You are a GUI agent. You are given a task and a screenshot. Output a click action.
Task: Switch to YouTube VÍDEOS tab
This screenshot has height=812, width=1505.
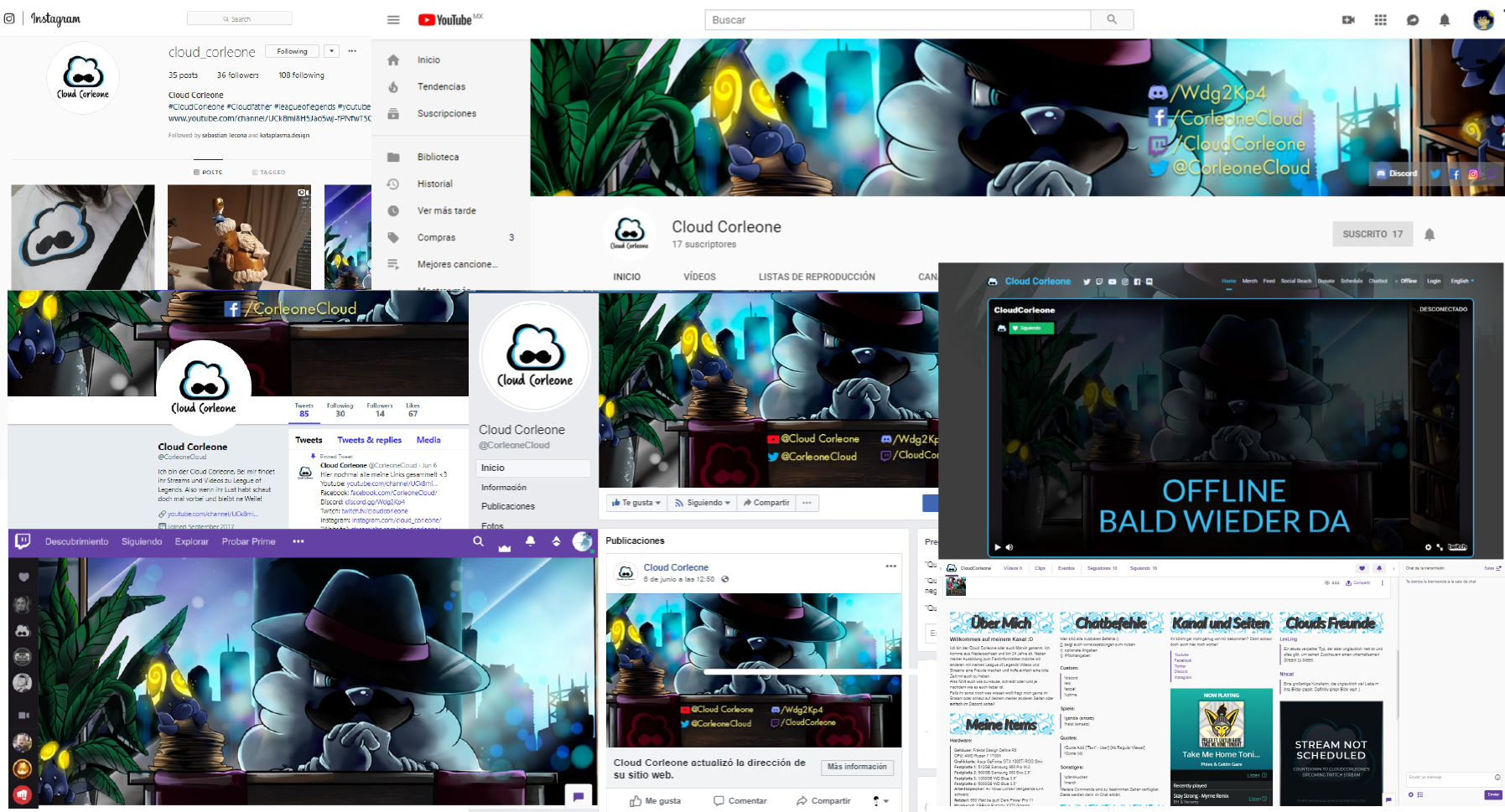(699, 277)
